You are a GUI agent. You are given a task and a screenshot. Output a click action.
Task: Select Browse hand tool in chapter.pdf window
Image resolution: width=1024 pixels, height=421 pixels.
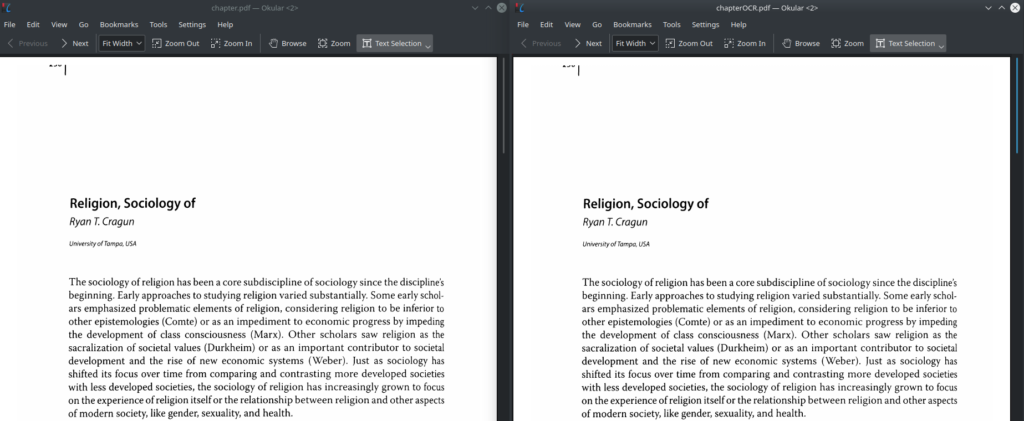point(287,44)
